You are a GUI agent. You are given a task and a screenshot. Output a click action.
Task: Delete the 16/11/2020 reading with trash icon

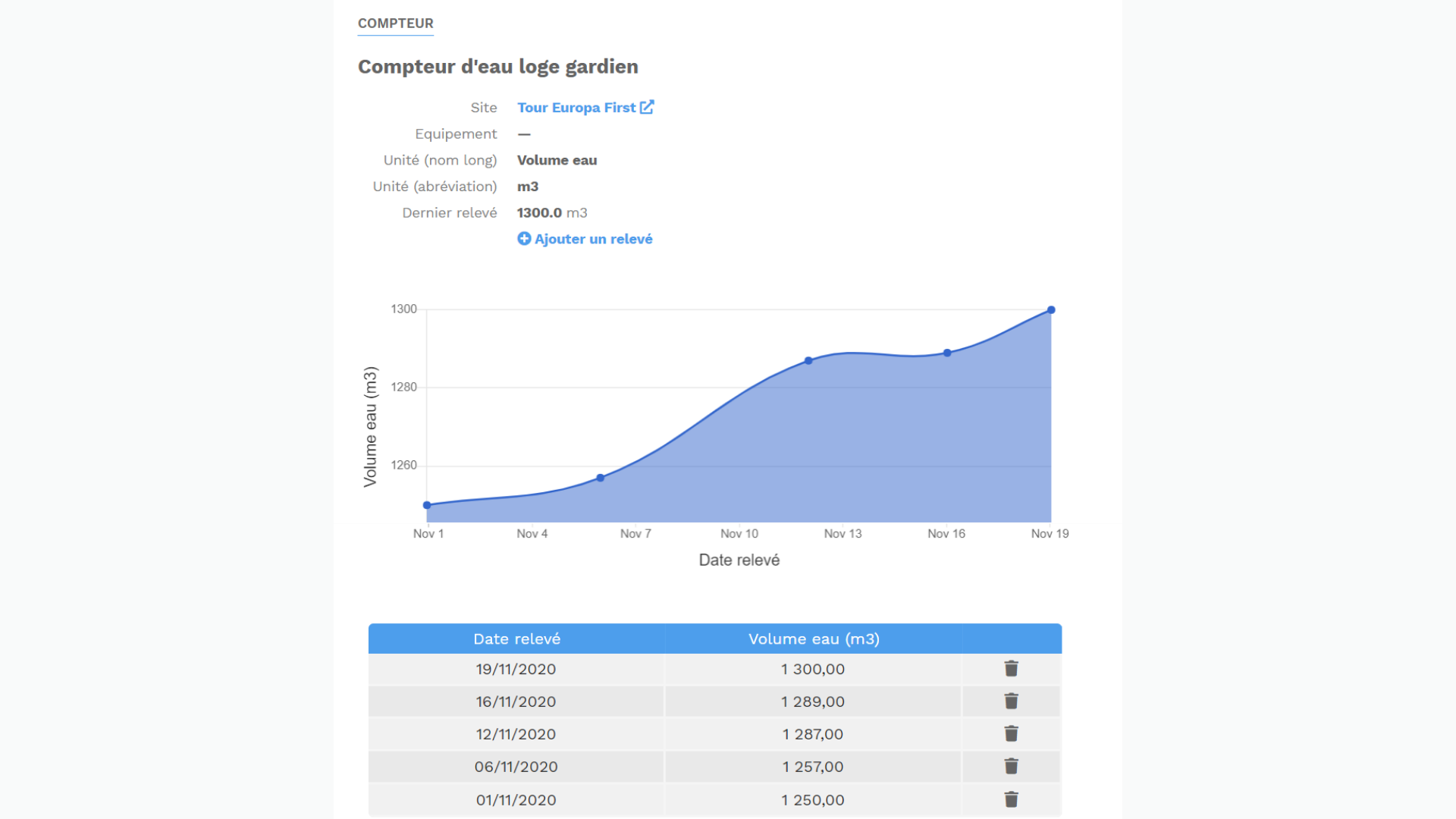click(x=1011, y=701)
